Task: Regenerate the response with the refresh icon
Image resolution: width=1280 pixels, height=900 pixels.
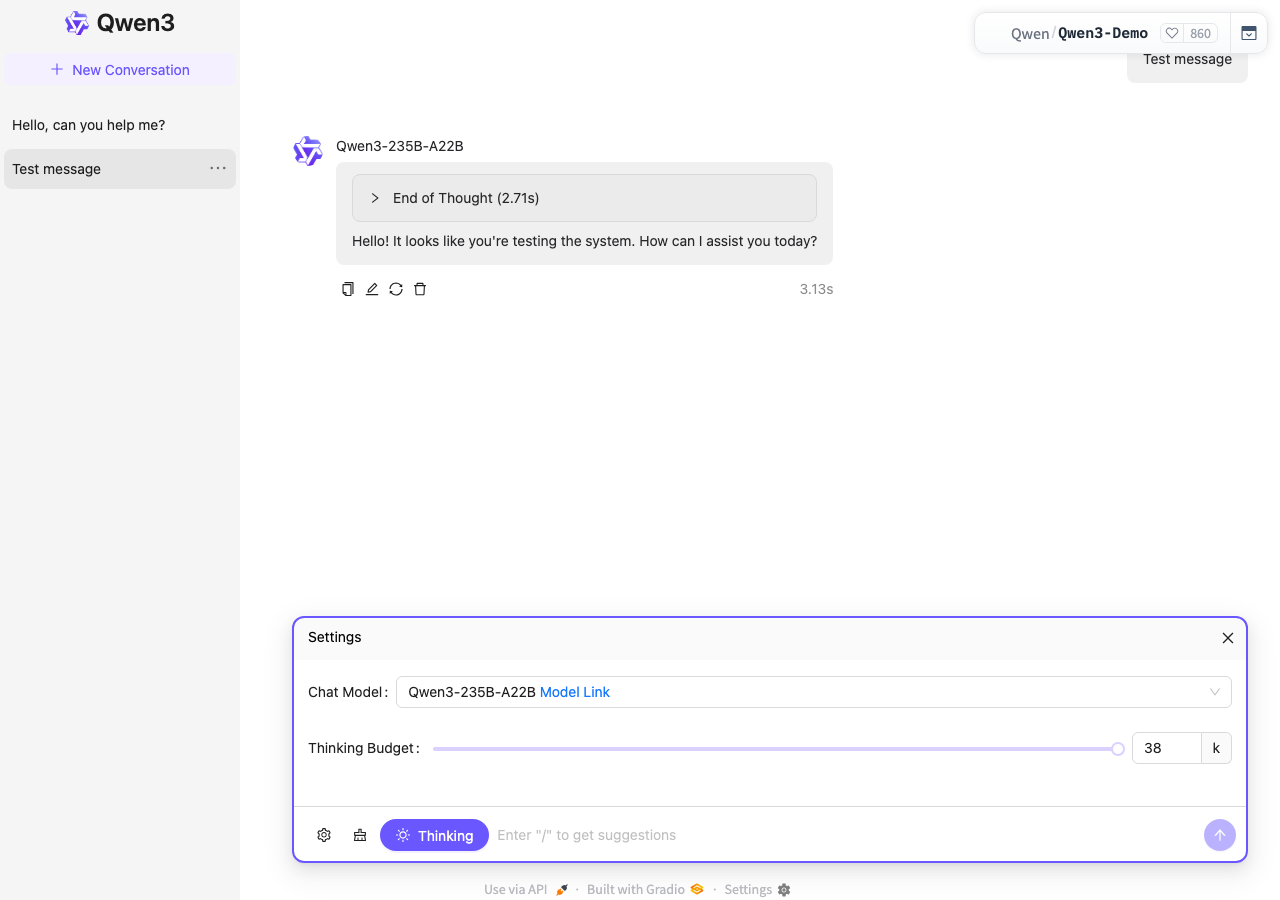Action: click(396, 289)
